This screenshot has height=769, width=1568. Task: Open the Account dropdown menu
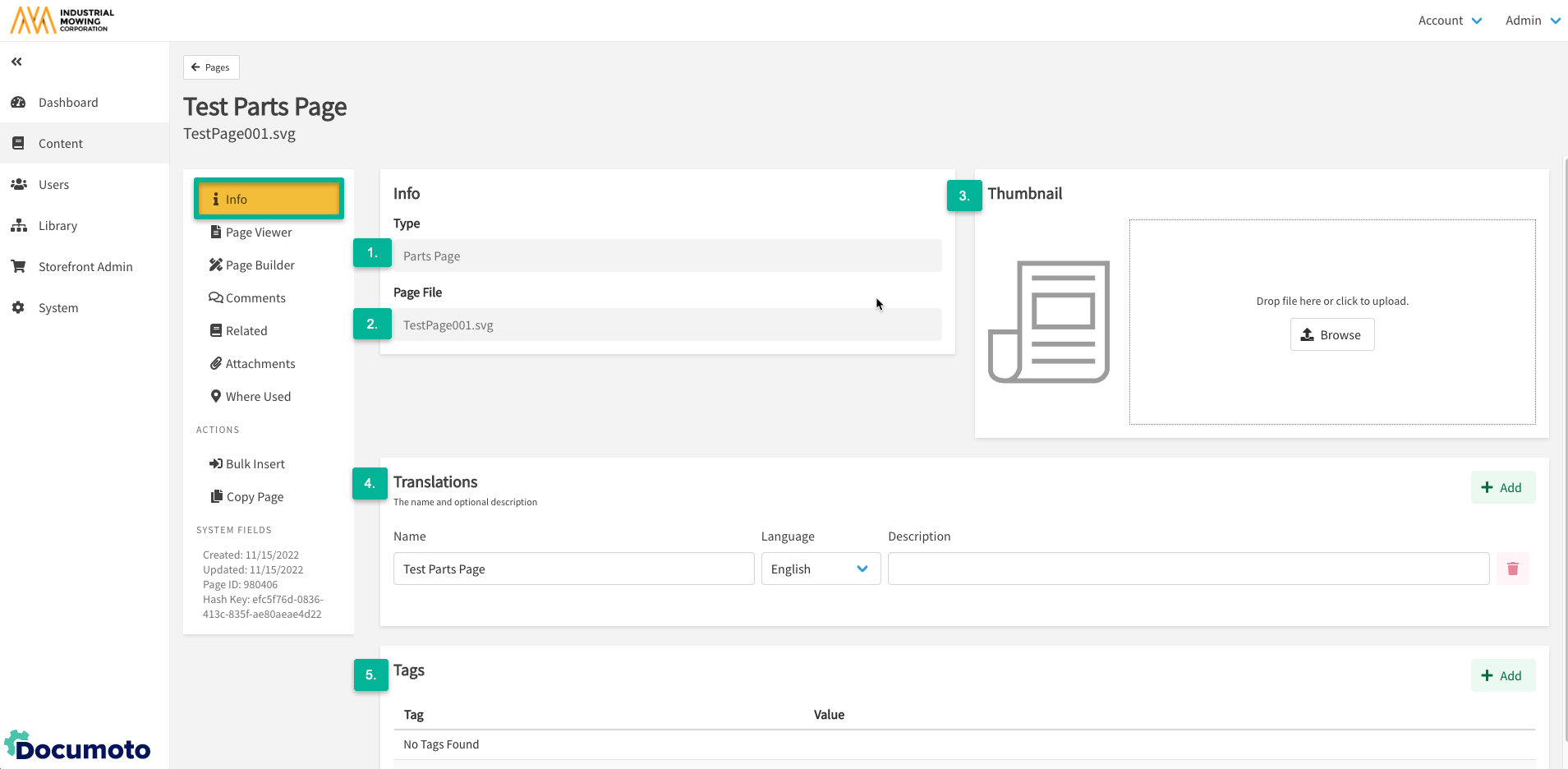[x=1449, y=21]
